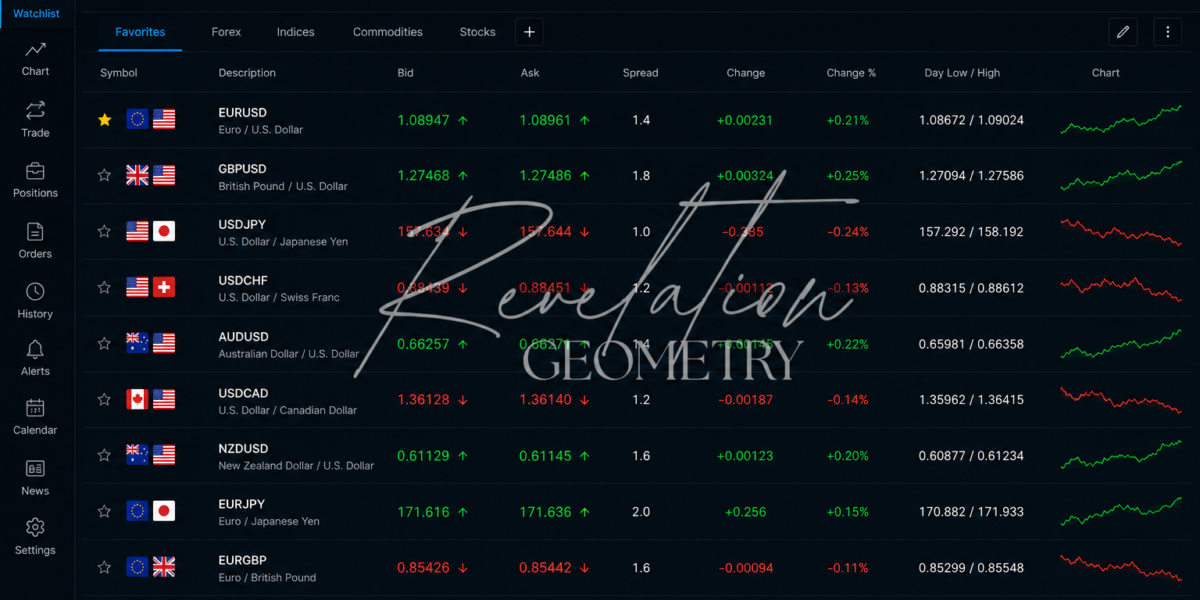This screenshot has width=1200, height=600.
Task: Click the EURJPY ask price 171.636
Action: (545, 512)
